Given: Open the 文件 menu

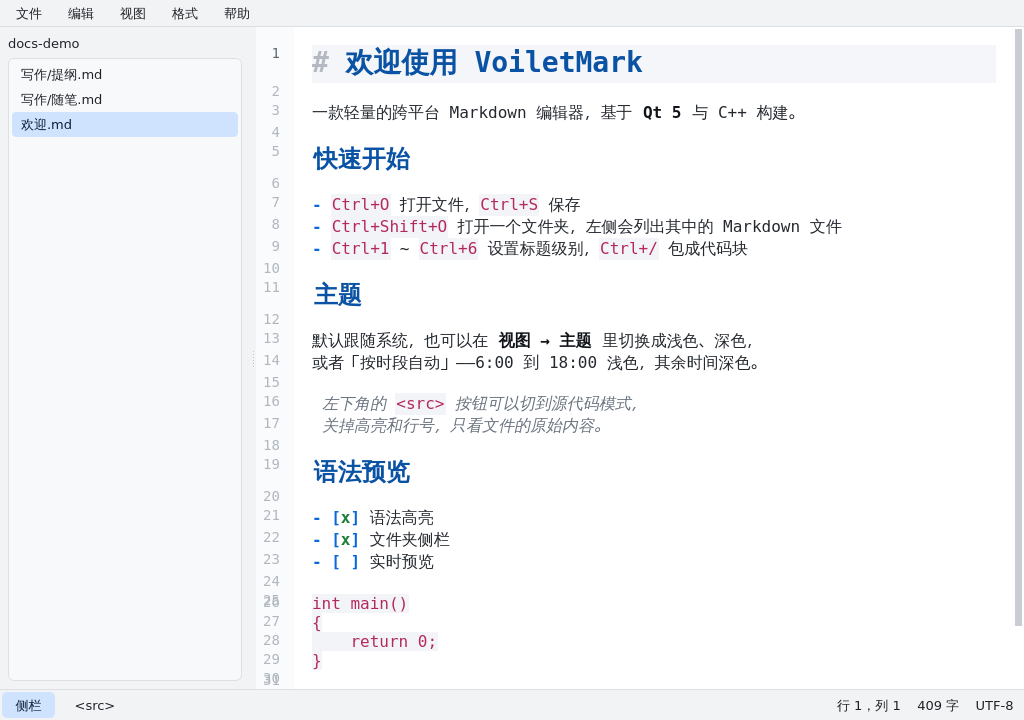Looking at the screenshot, I should click(29, 14).
